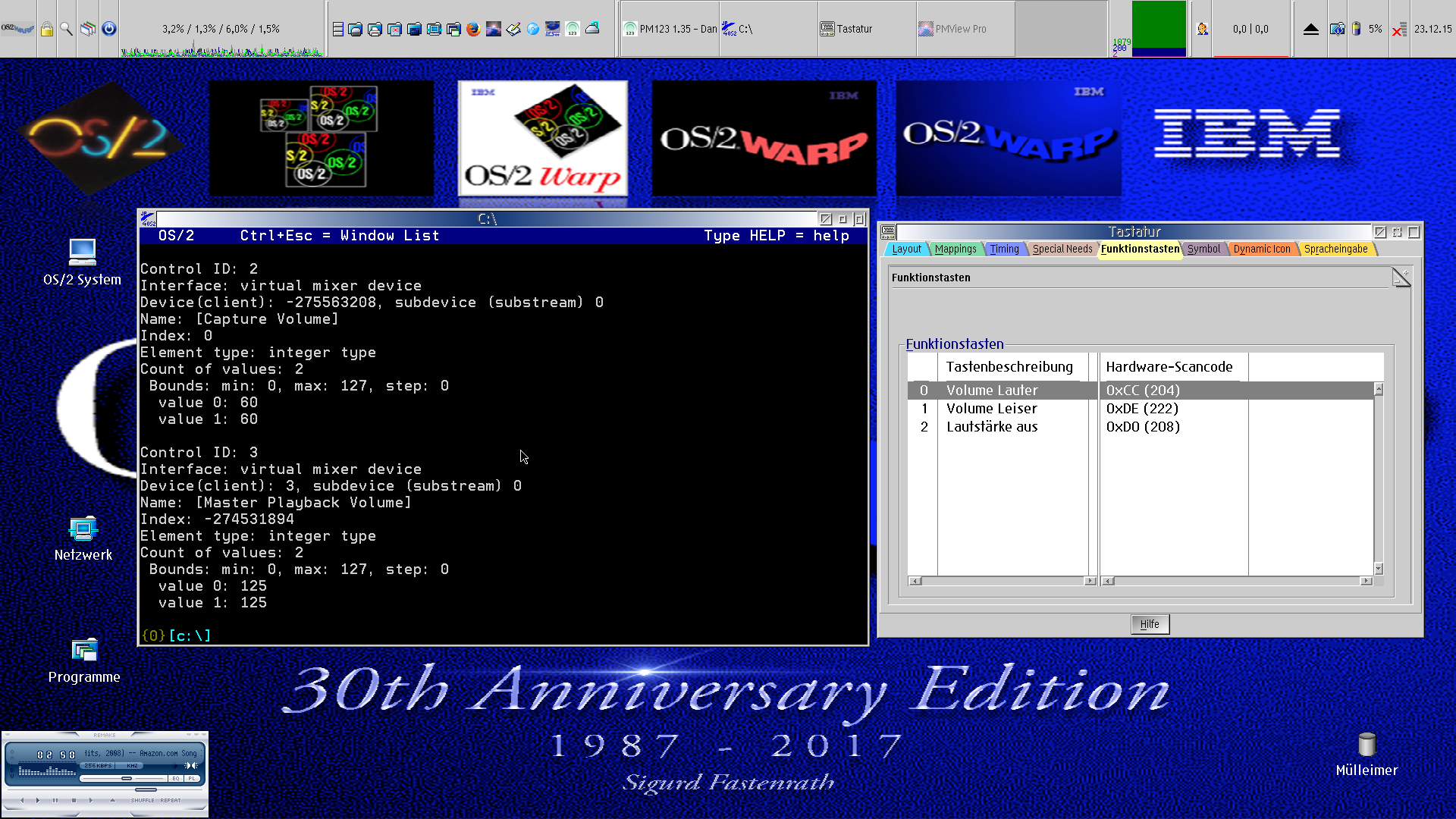Open the Netzwerk desktop icon
The image size is (1456, 819).
point(83,538)
